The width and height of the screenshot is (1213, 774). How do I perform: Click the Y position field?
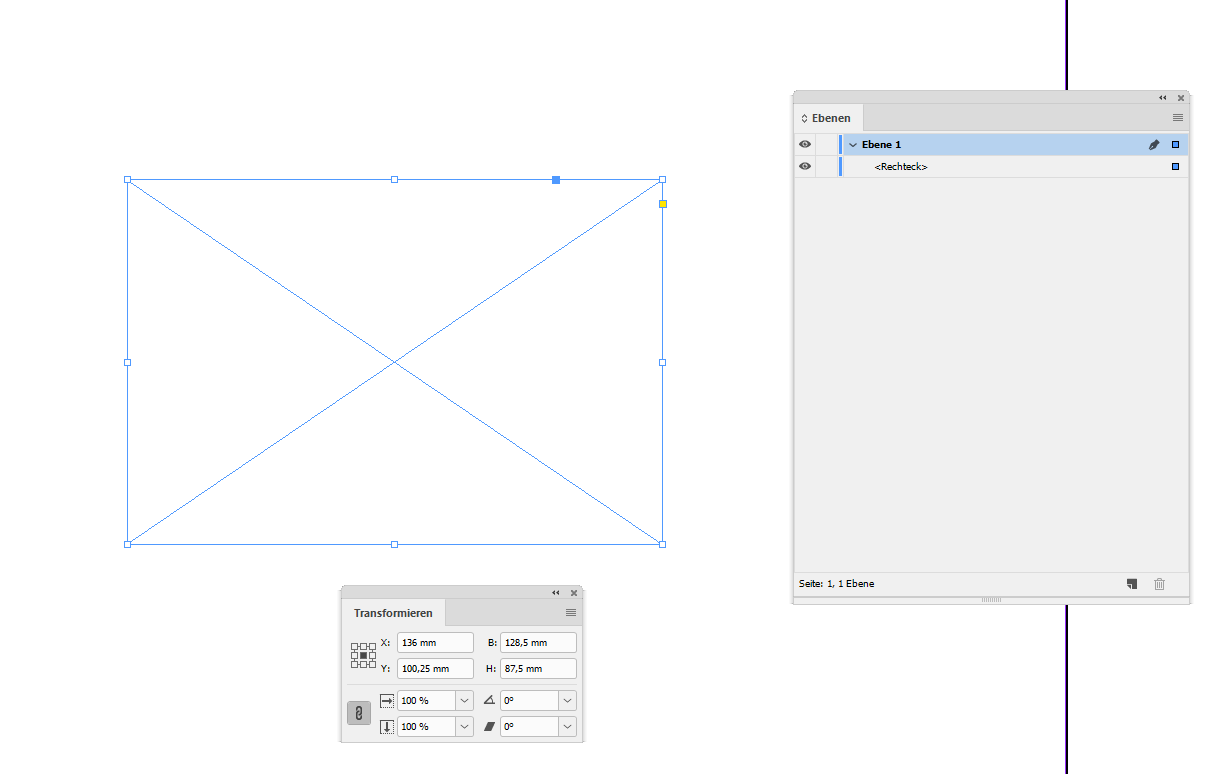[435, 668]
